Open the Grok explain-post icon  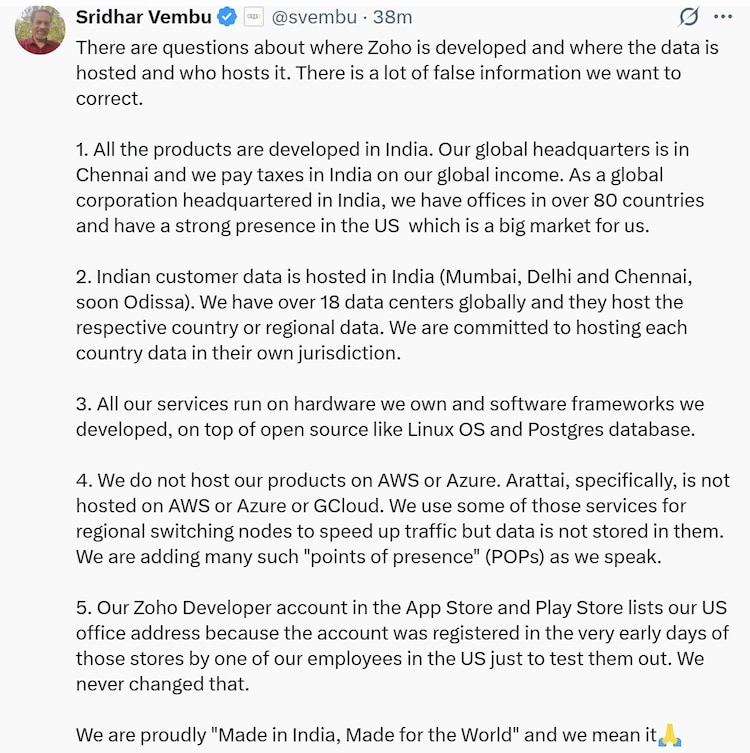688,16
